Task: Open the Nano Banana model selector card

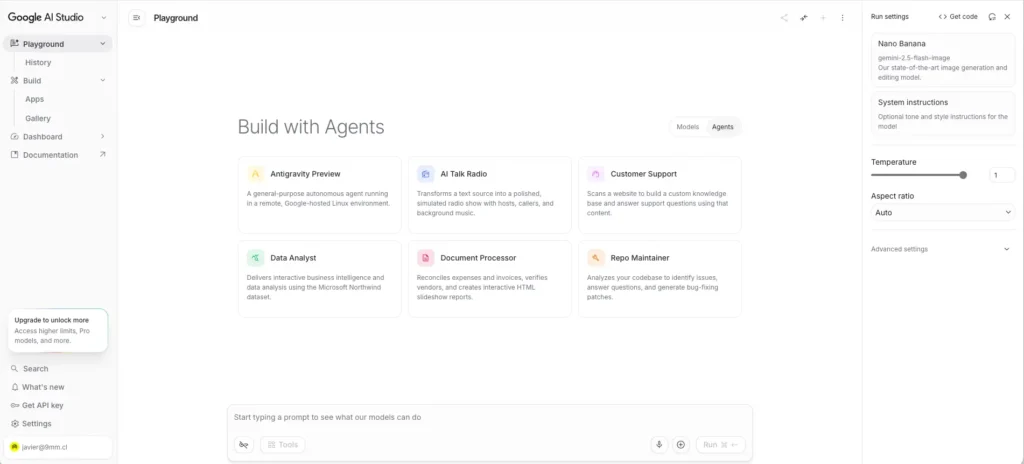Action: point(942,60)
